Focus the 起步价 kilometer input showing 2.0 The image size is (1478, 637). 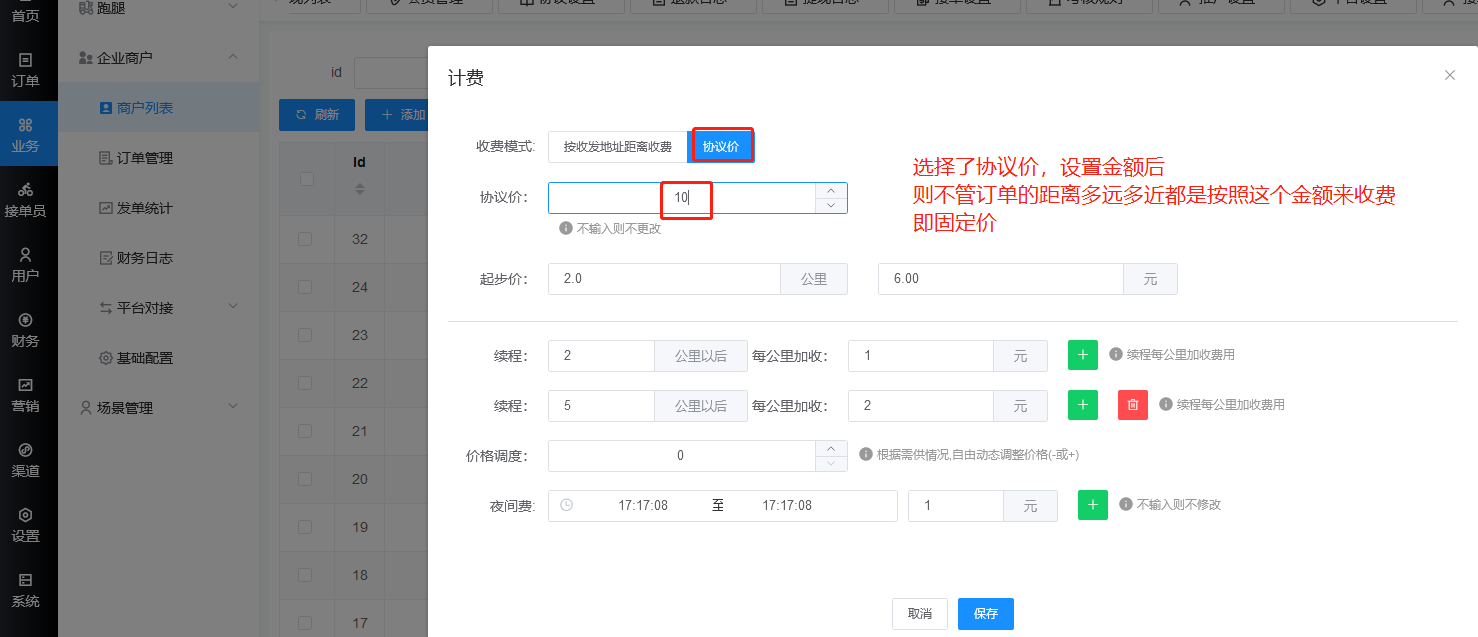pyautogui.click(x=664, y=279)
